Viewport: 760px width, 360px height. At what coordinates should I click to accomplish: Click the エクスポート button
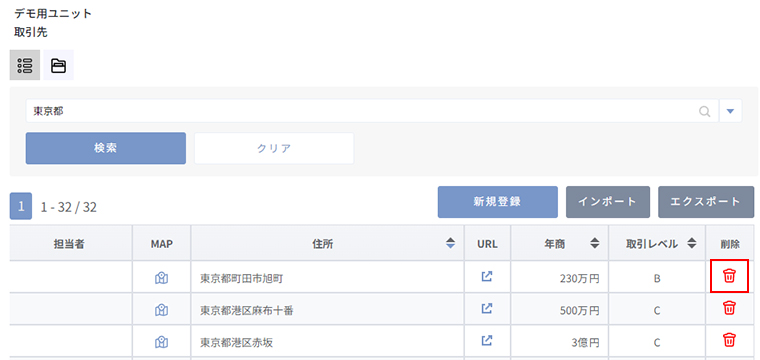pos(706,202)
